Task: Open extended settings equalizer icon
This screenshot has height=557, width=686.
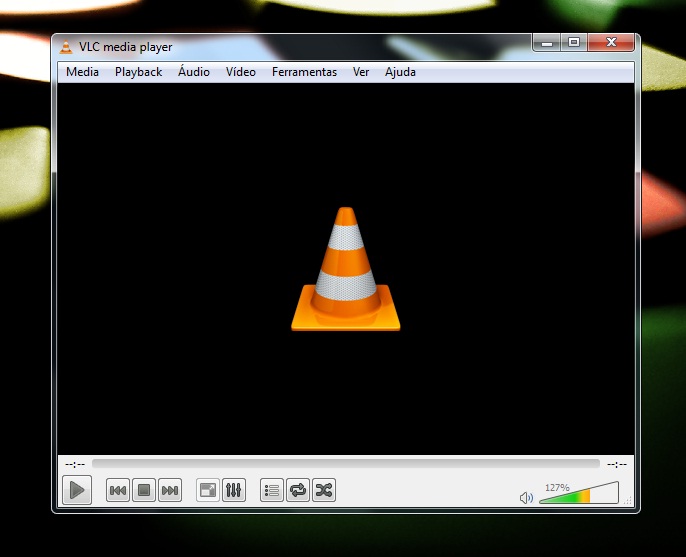Action: [x=234, y=490]
